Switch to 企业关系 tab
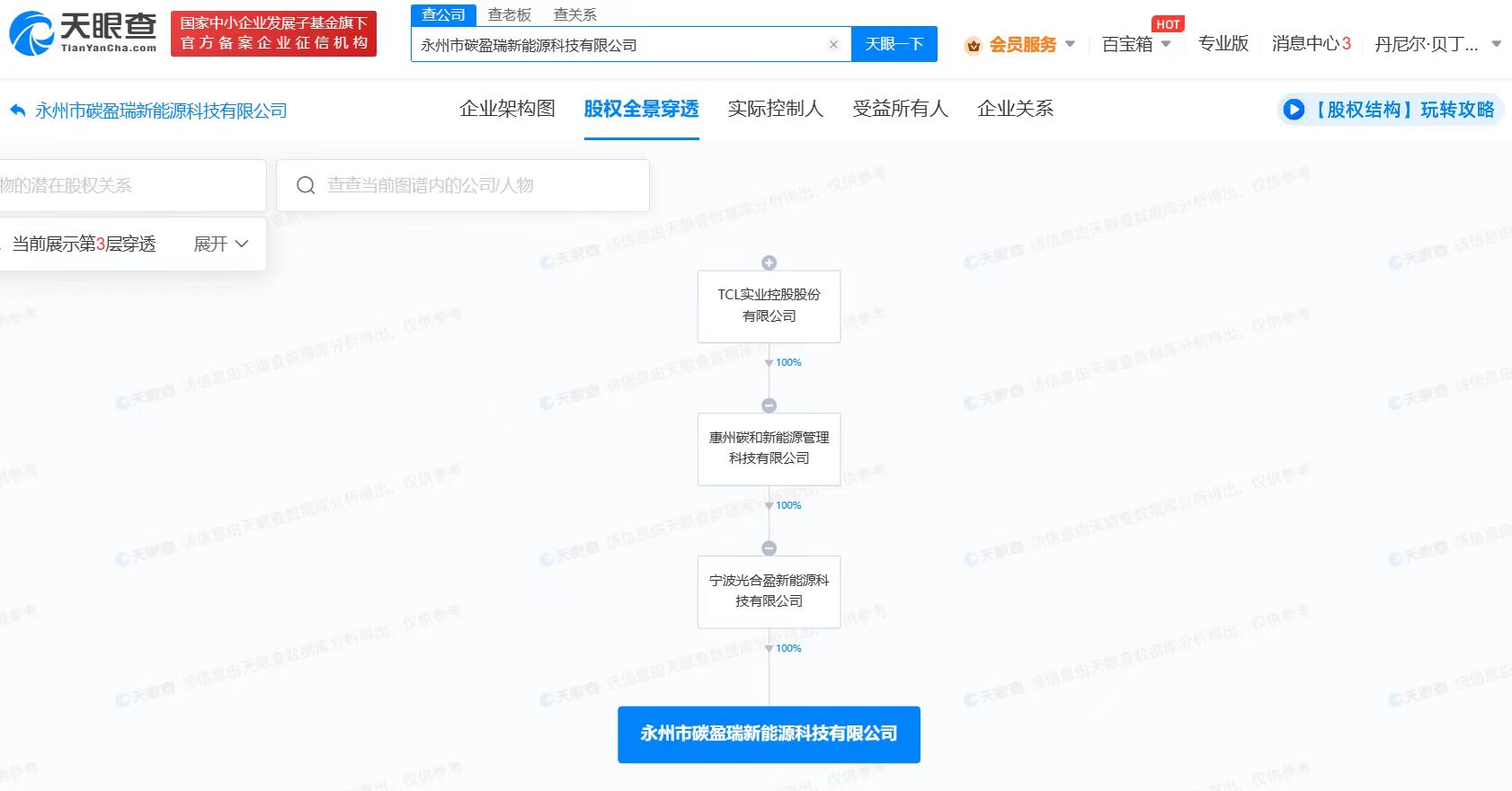 pyautogui.click(x=1015, y=109)
